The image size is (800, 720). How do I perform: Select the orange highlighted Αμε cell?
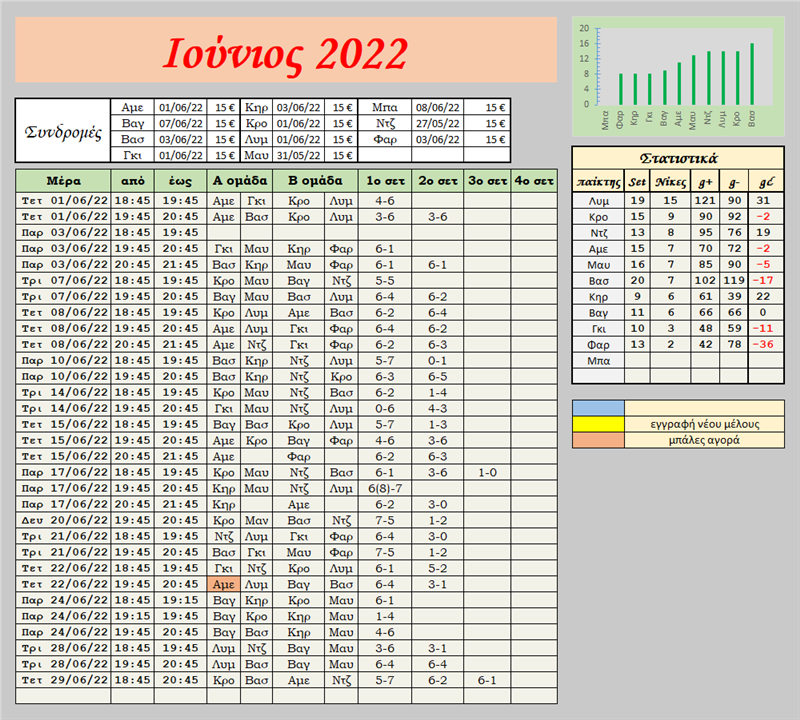coord(224,584)
